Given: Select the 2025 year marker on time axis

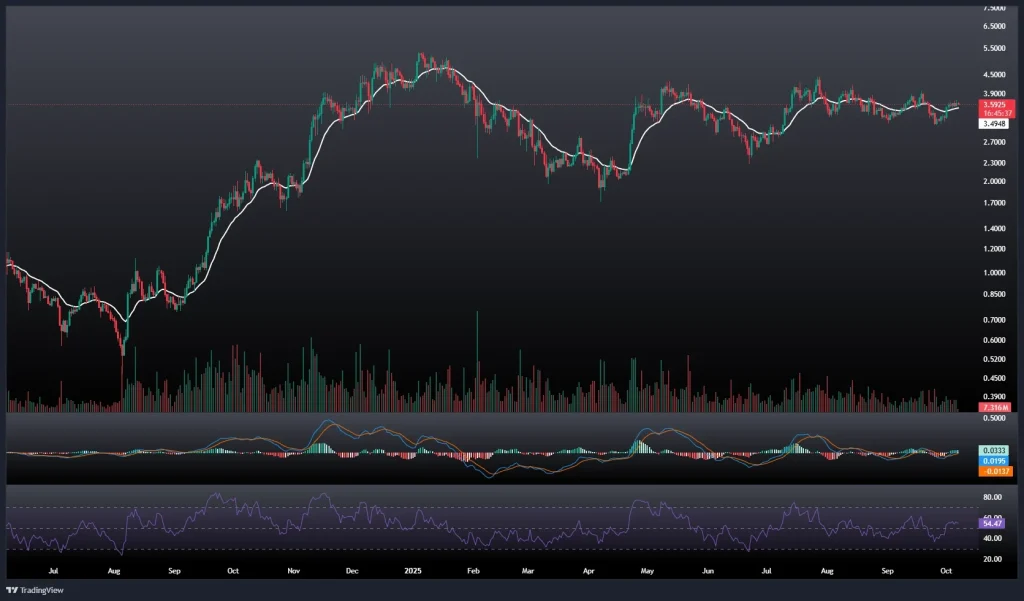Looking at the screenshot, I should pyautogui.click(x=412, y=571).
